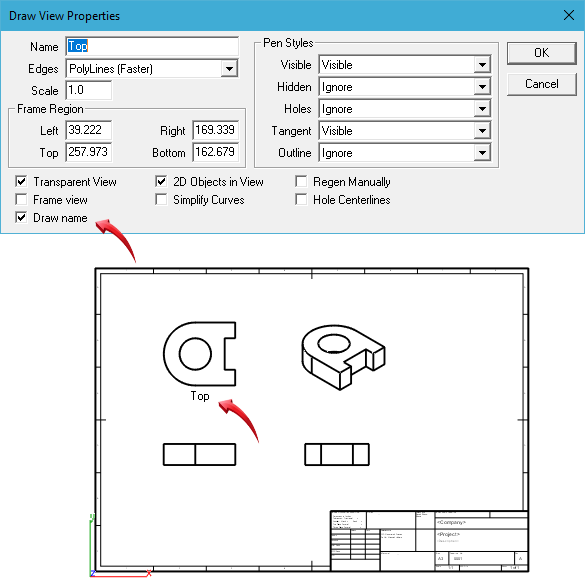Screen dimensions: 585x584
Task: Open the Edges dropdown arrow
Action: pyautogui.click(x=229, y=69)
